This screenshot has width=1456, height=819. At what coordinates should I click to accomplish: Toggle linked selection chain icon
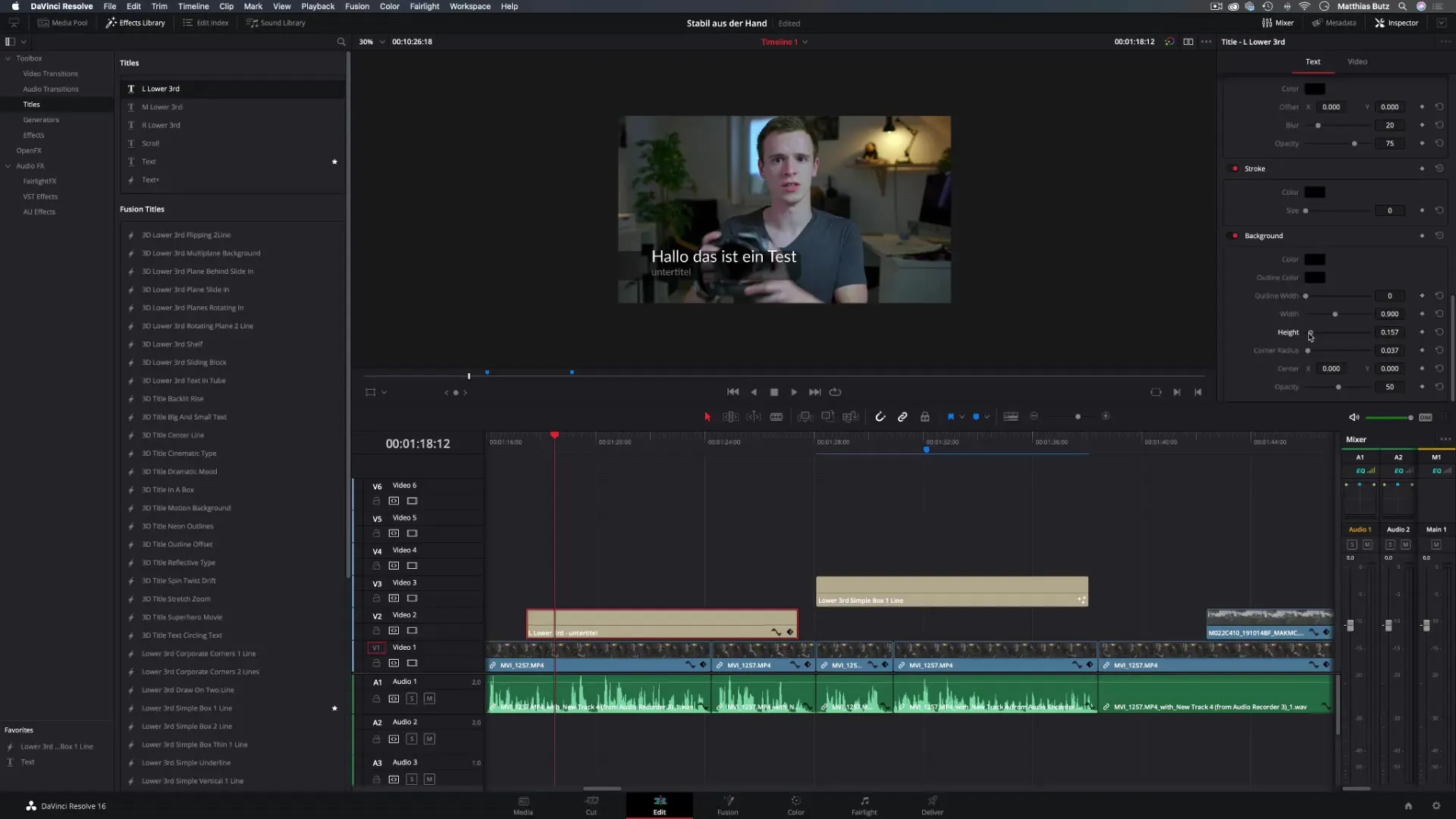point(902,416)
